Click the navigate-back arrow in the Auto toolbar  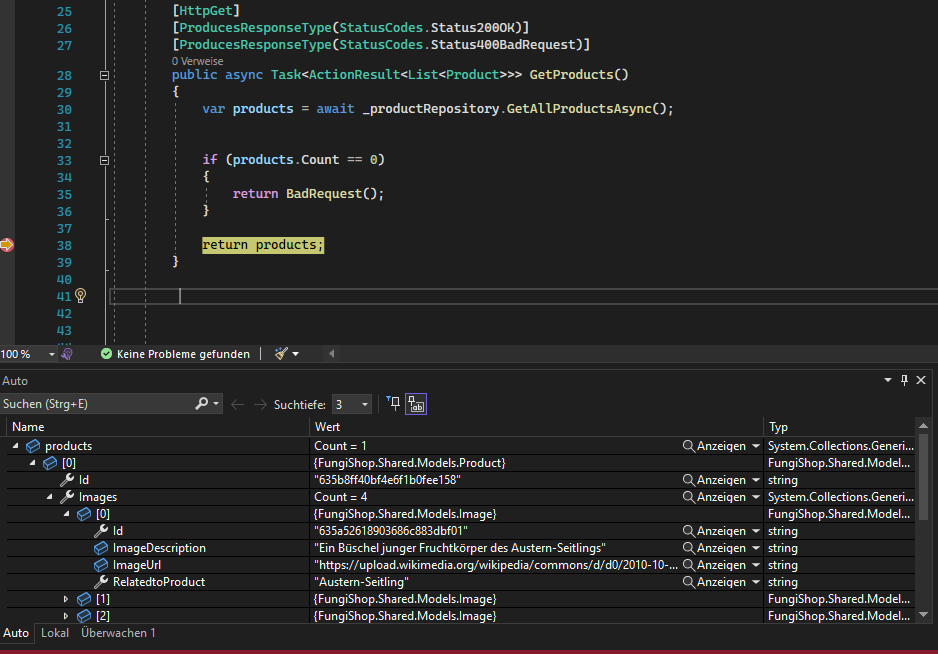point(237,404)
